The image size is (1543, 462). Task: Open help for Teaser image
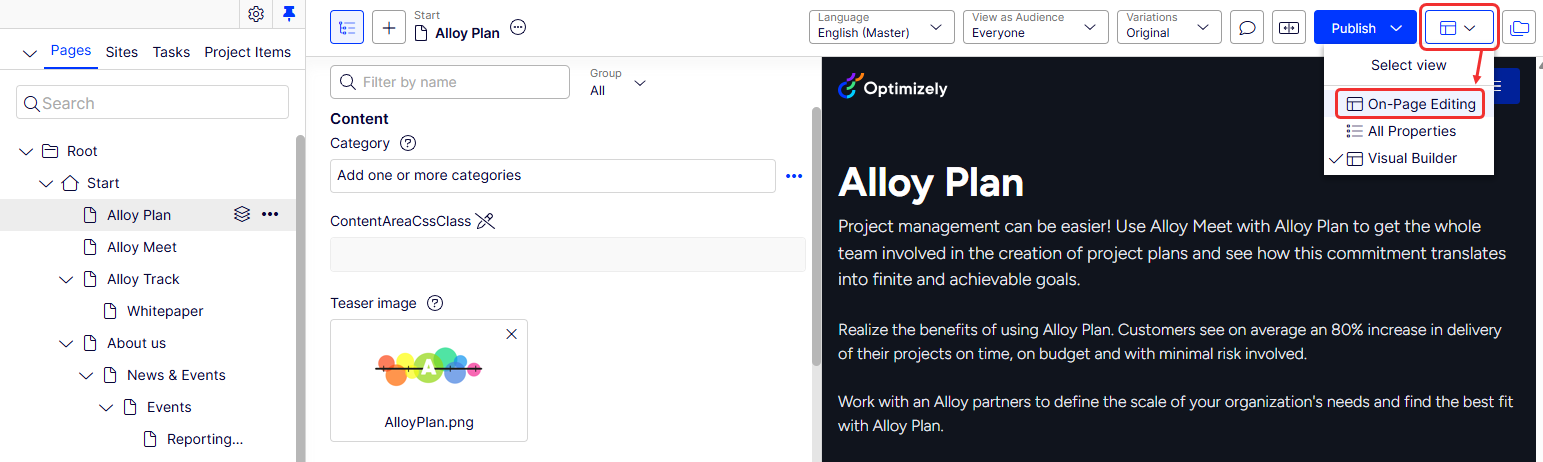434,303
